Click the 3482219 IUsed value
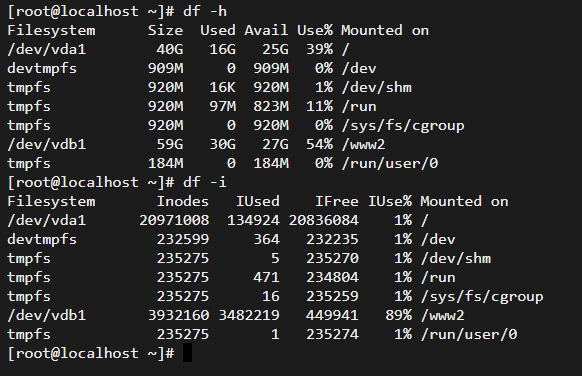The width and height of the screenshot is (582, 376). pos(249,315)
